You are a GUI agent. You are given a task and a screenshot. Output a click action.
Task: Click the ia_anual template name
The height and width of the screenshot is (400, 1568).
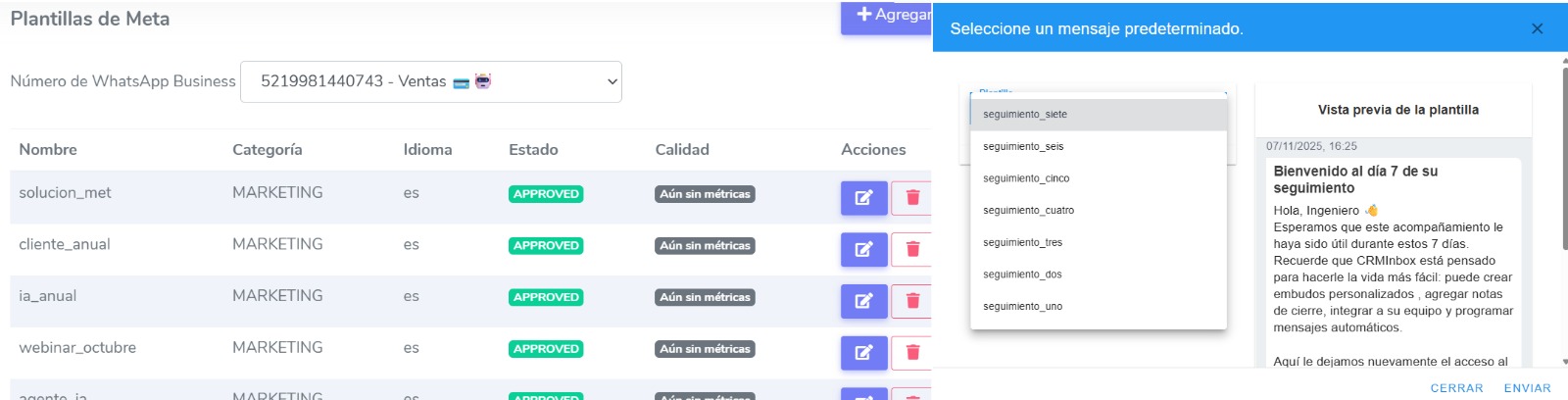click(48, 295)
